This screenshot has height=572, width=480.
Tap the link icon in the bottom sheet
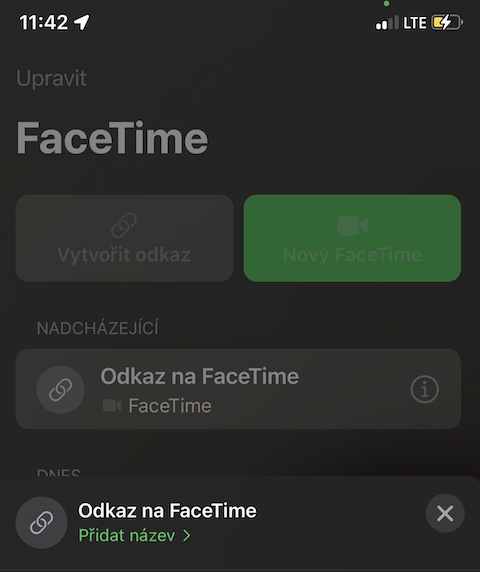[42, 523]
